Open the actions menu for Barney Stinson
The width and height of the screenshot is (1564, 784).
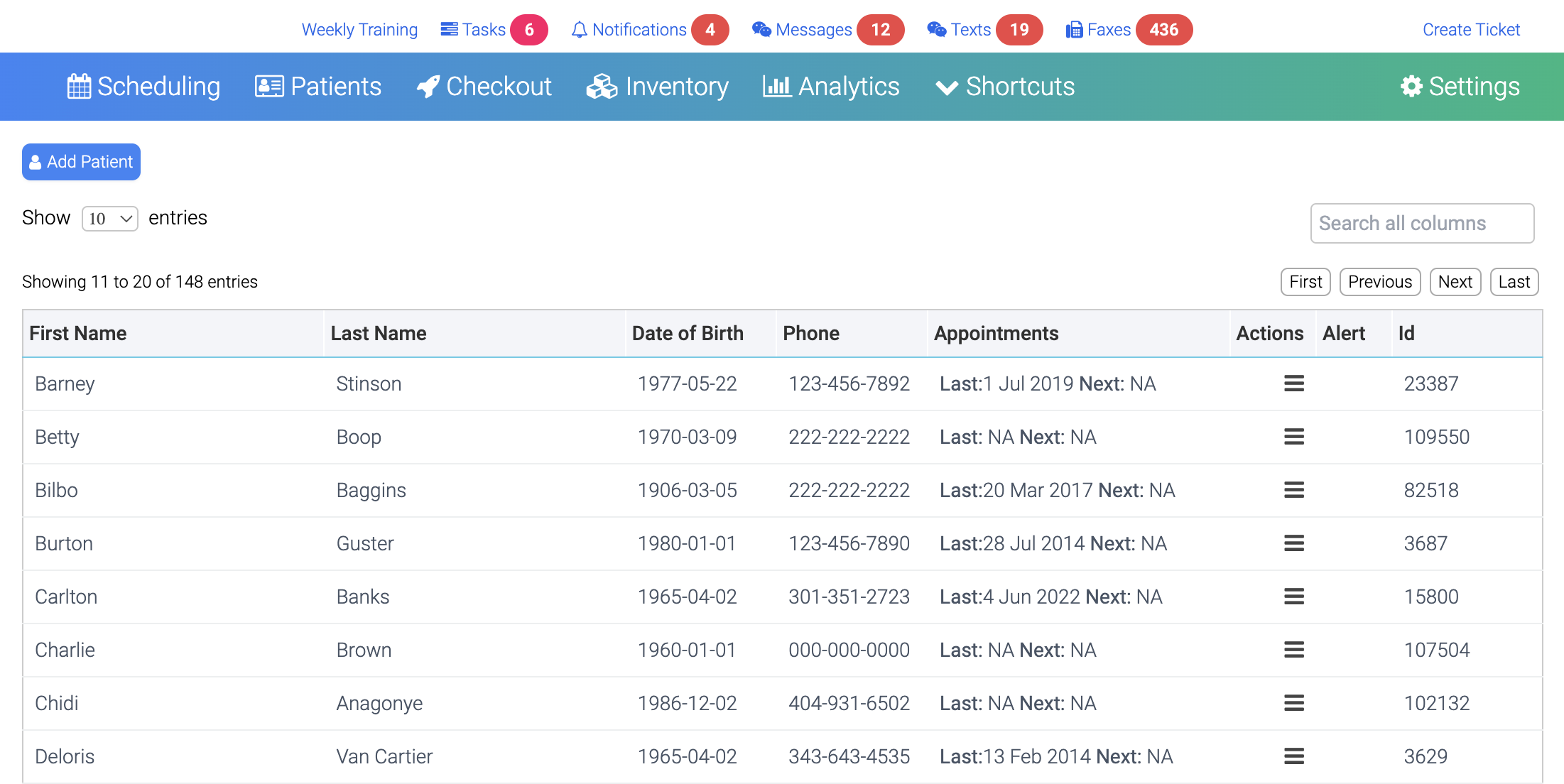[x=1293, y=383]
